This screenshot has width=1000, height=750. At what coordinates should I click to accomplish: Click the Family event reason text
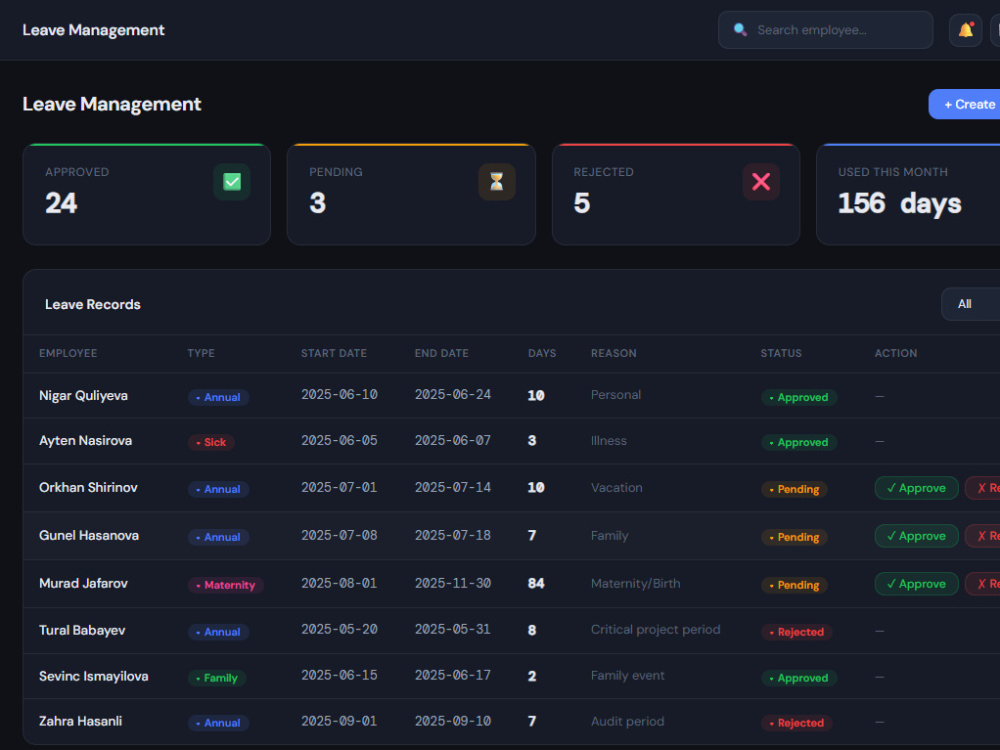628,675
